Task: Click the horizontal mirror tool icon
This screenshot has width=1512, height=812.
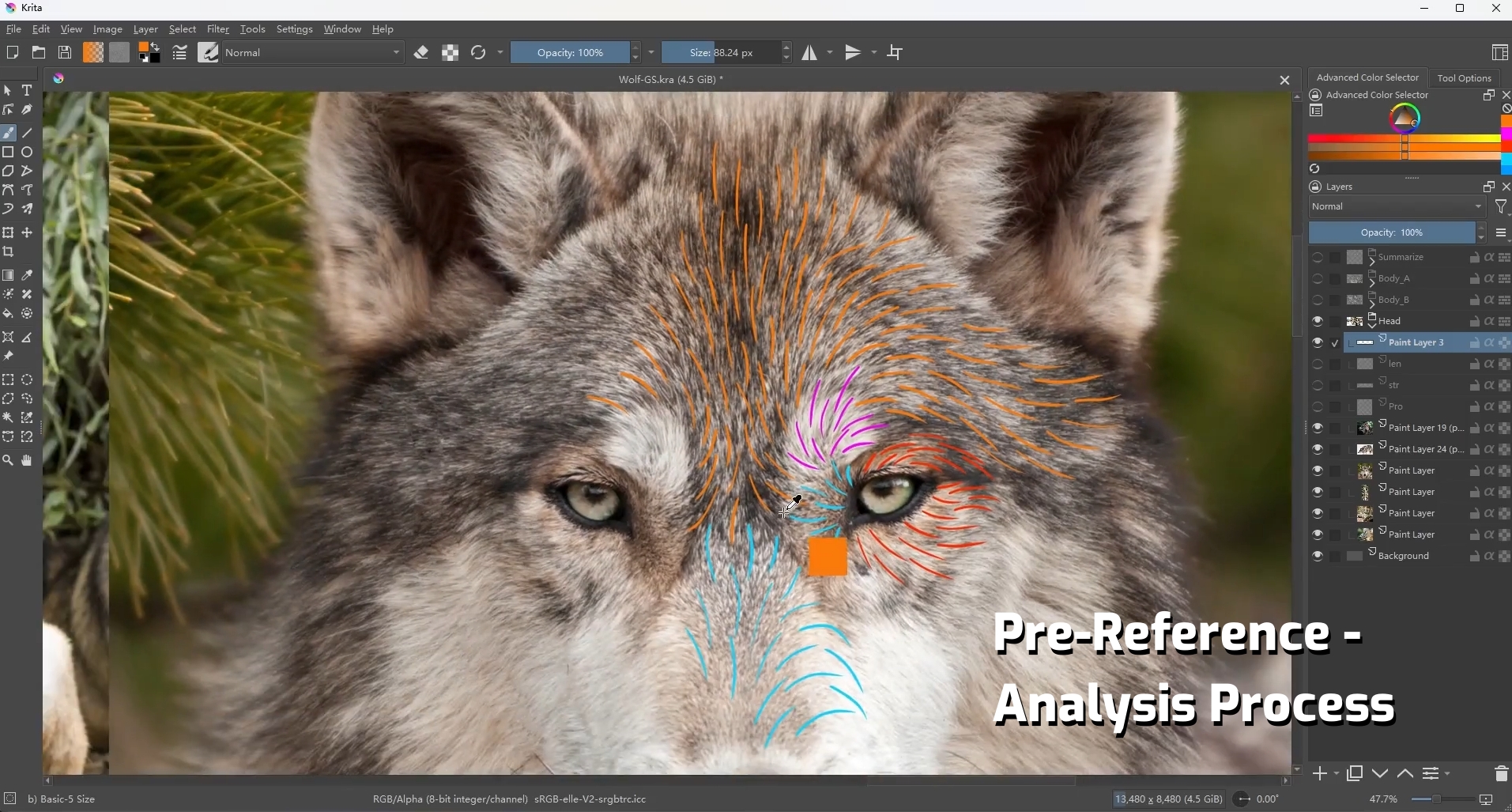Action: (x=810, y=53)
